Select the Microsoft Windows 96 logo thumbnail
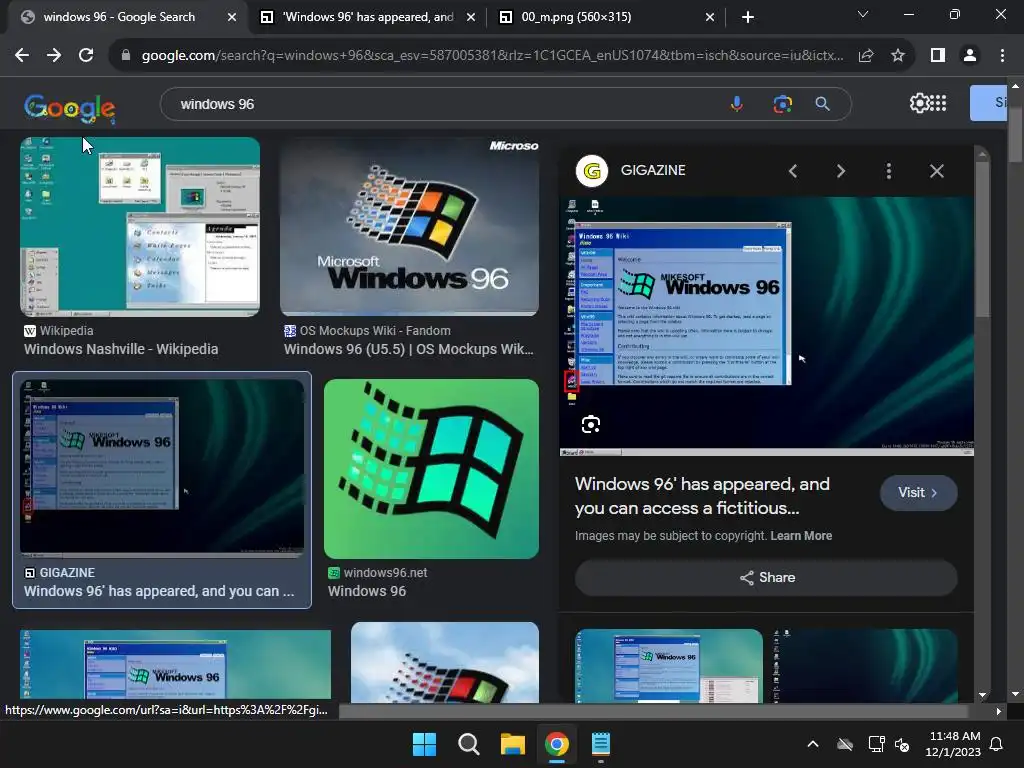 (409, 227)
